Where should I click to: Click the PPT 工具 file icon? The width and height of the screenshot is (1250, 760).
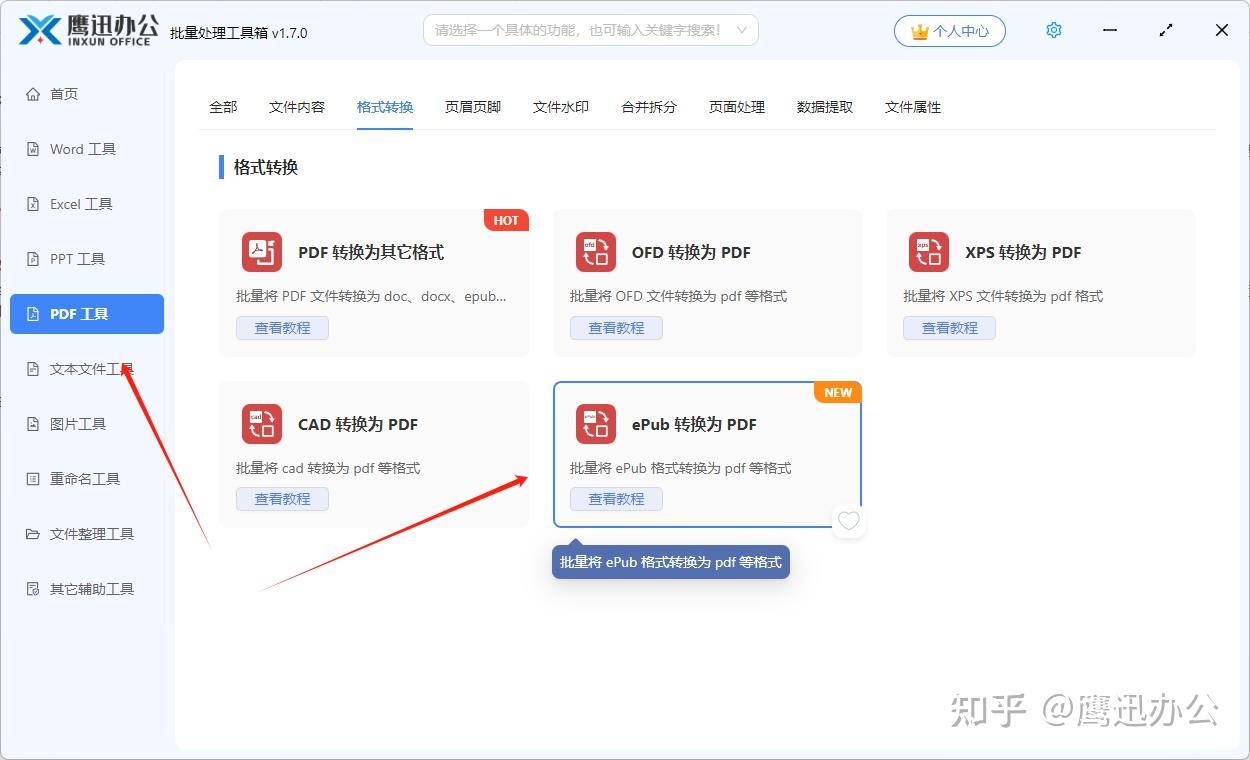coord(33,259)
